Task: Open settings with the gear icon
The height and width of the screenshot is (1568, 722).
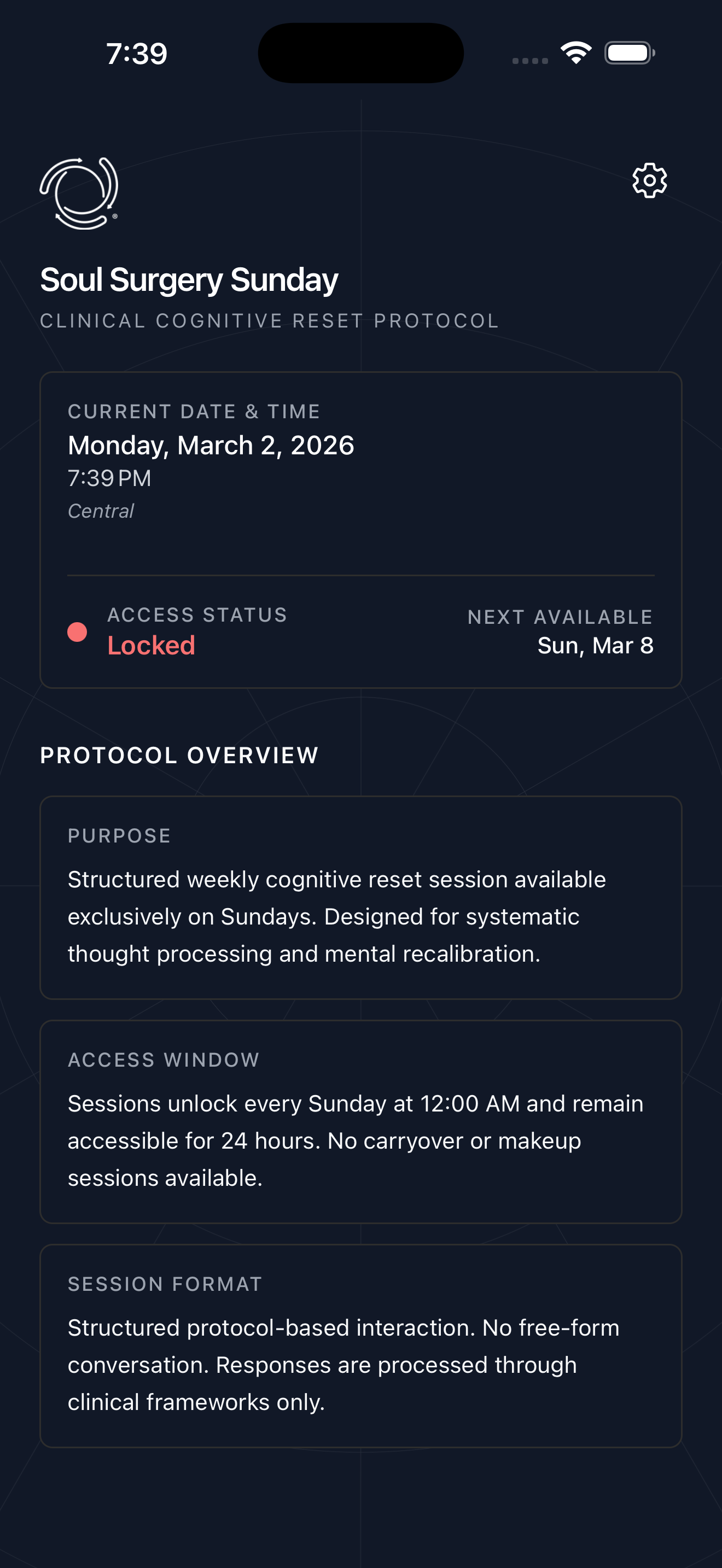Action: (650, 180)
